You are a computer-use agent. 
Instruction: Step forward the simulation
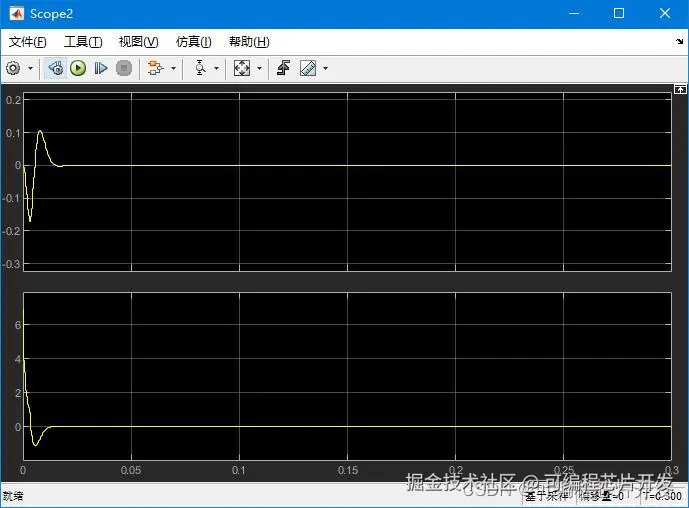pyautogui.click(x=101, y=68)
